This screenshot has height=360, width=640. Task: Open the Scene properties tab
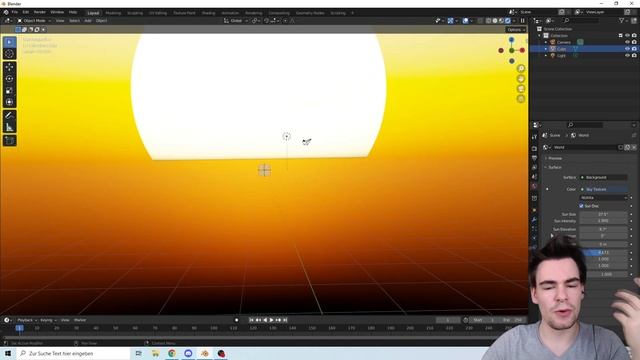[534, 177]
